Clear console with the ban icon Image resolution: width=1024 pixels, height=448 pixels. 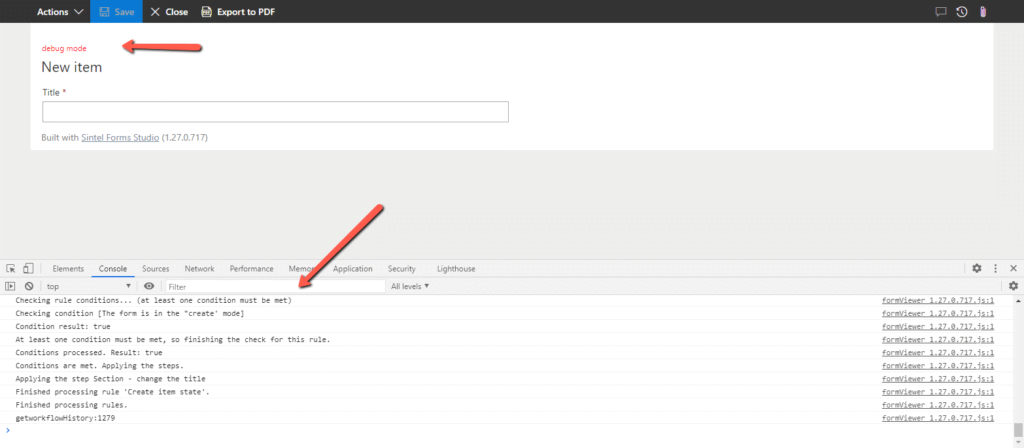click(x=29, y=286)
